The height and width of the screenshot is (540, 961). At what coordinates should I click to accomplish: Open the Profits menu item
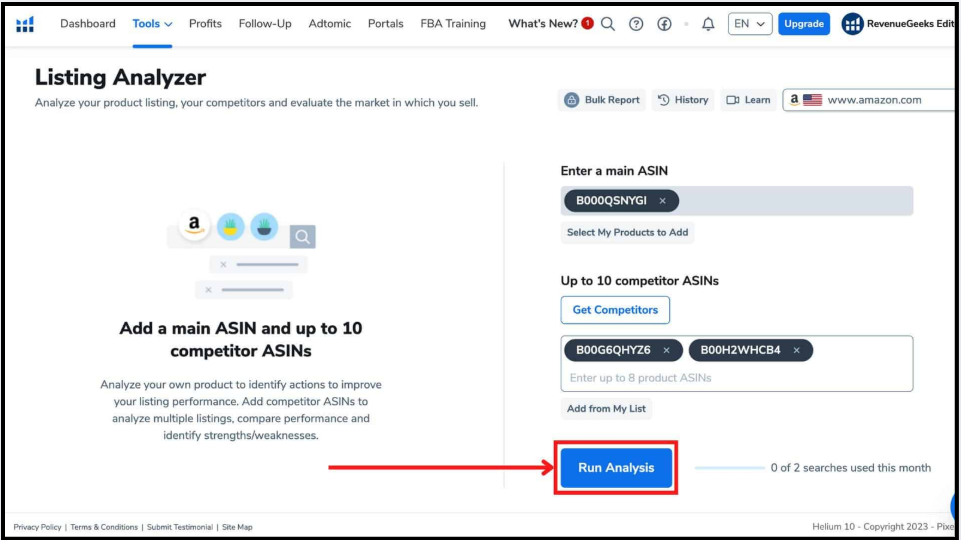(x=205, y=24)
